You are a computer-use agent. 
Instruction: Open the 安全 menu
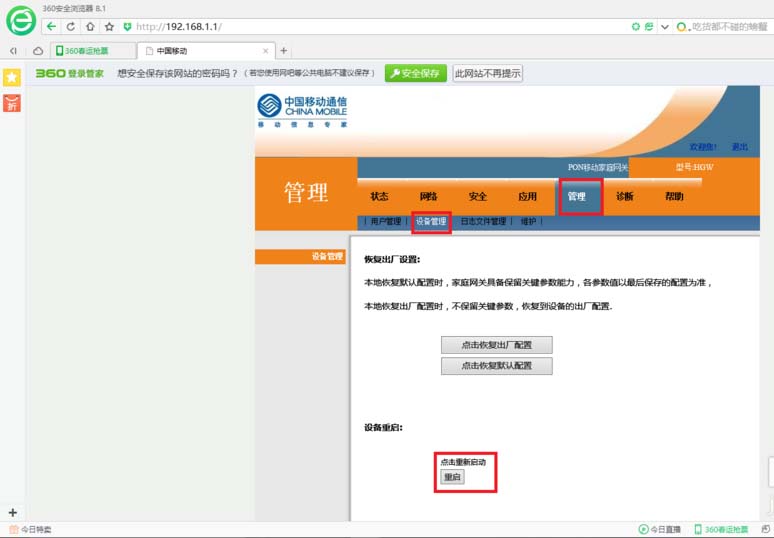[x=478, y=196]
